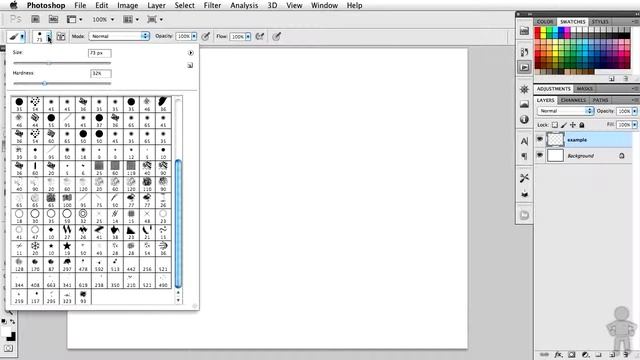
Task: Select the brush labeled 663
Action: pos(51,280)
